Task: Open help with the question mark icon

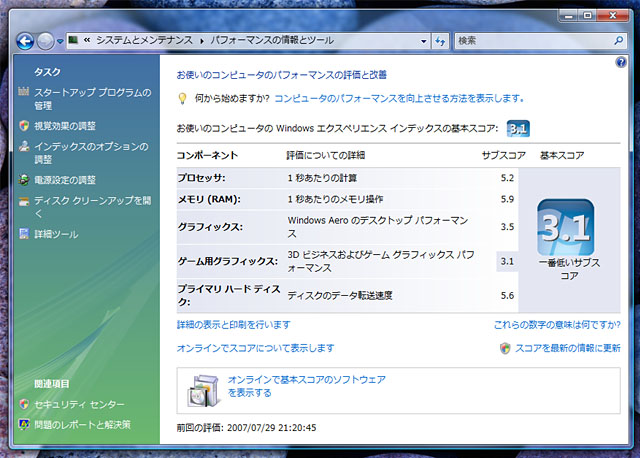Action: (621, 62)
